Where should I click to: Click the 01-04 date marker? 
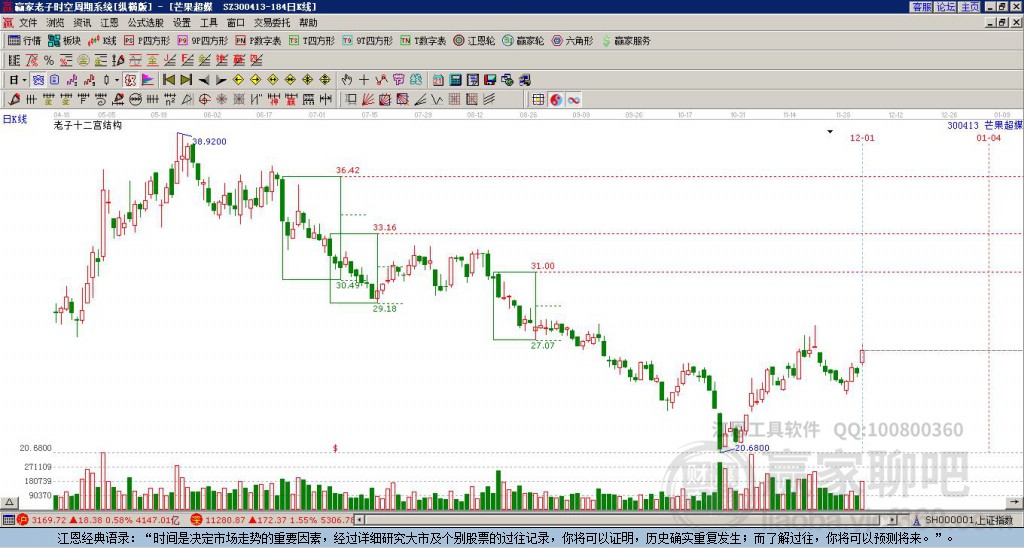click(x=988, y=138)
